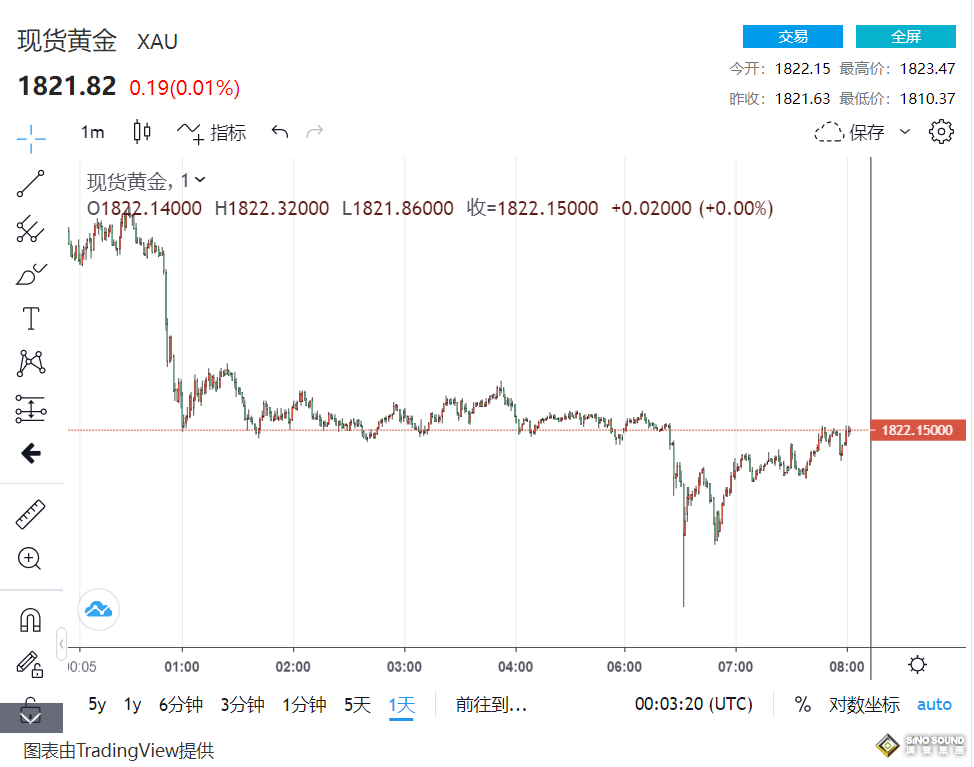Open the candlestick chart style picker
The image size is (974, 767).
(x=142, y=132)
